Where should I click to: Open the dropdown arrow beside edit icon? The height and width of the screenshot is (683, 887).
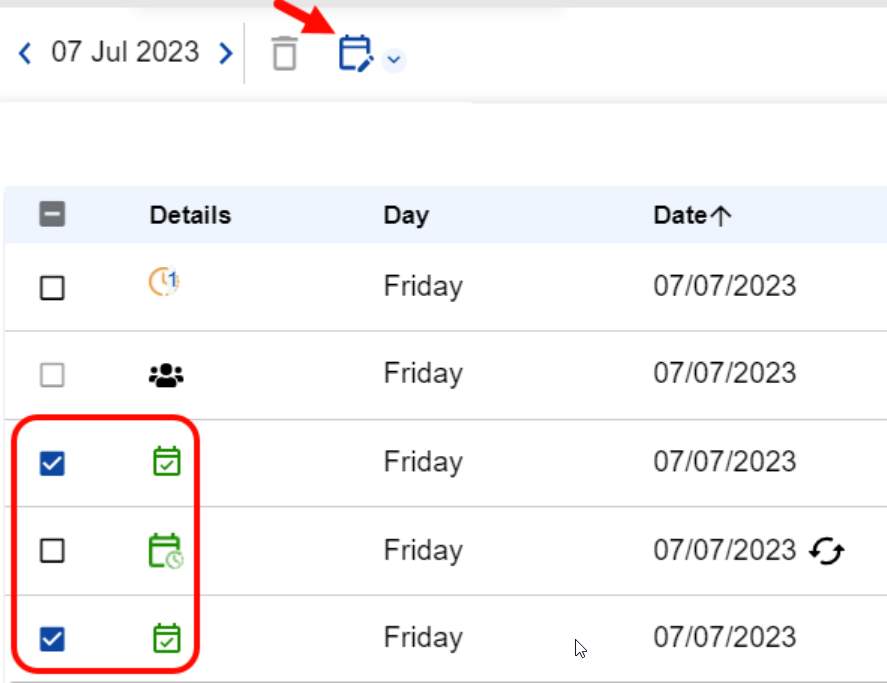pyautogui.click(x=393, y=58)
